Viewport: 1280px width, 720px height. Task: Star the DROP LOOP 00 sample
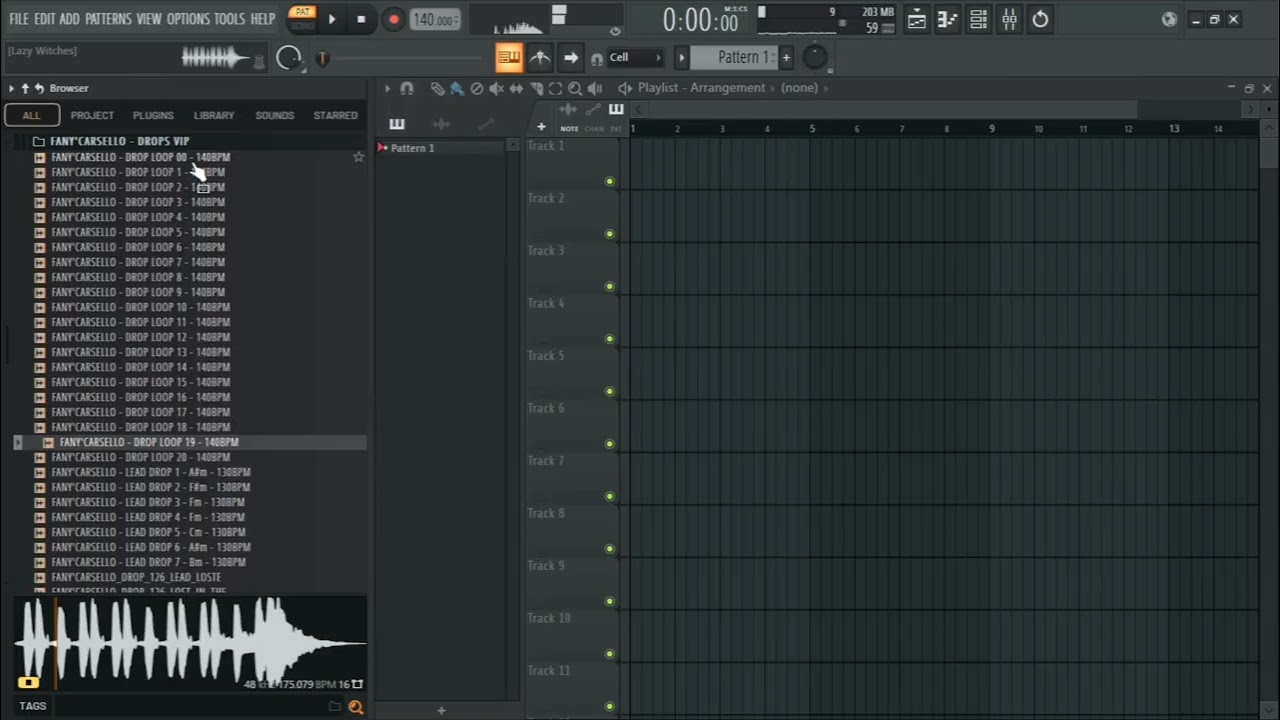[x=358, y=157]
